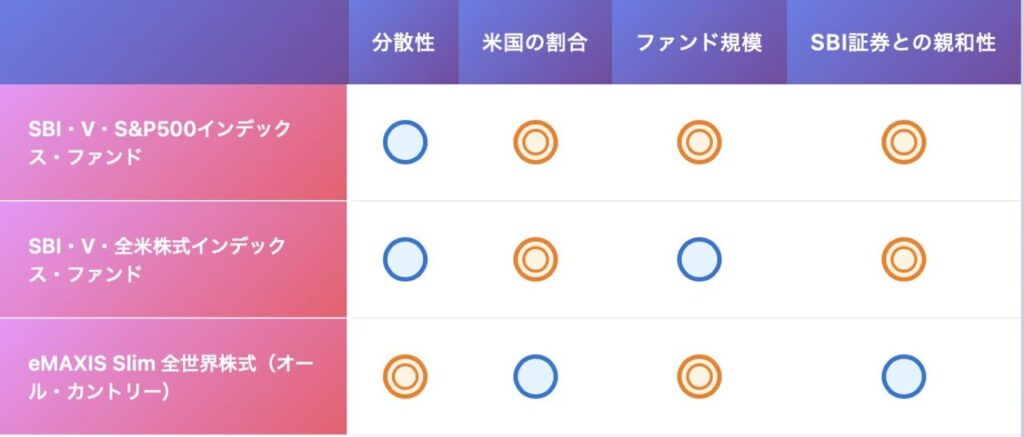This screenshot has width=1024, height=437.
Task: Click the double circle for eMAXIS Slim ファンド規模
Action: click(x=699, y=377)
